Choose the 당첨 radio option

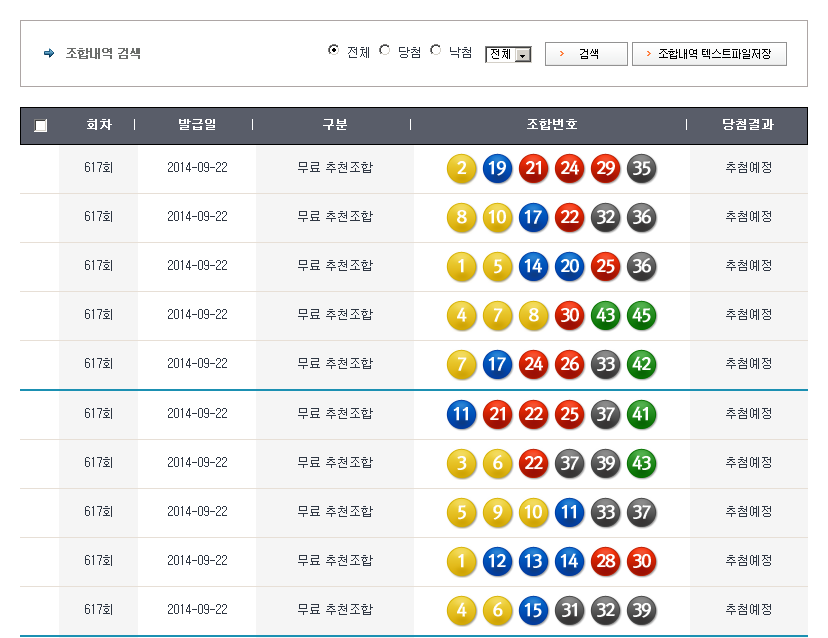385,51
